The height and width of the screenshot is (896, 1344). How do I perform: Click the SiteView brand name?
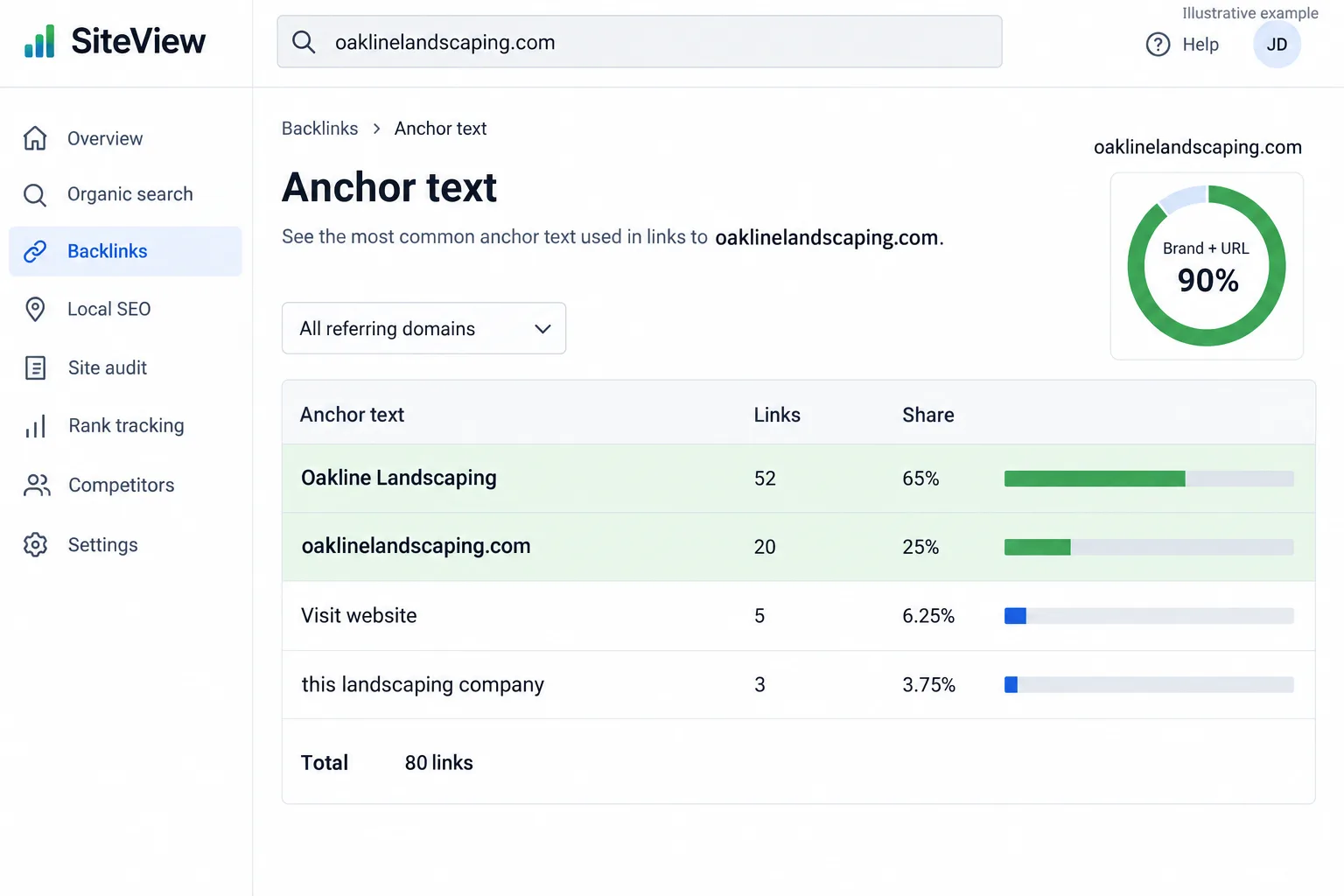pos(138,41)
